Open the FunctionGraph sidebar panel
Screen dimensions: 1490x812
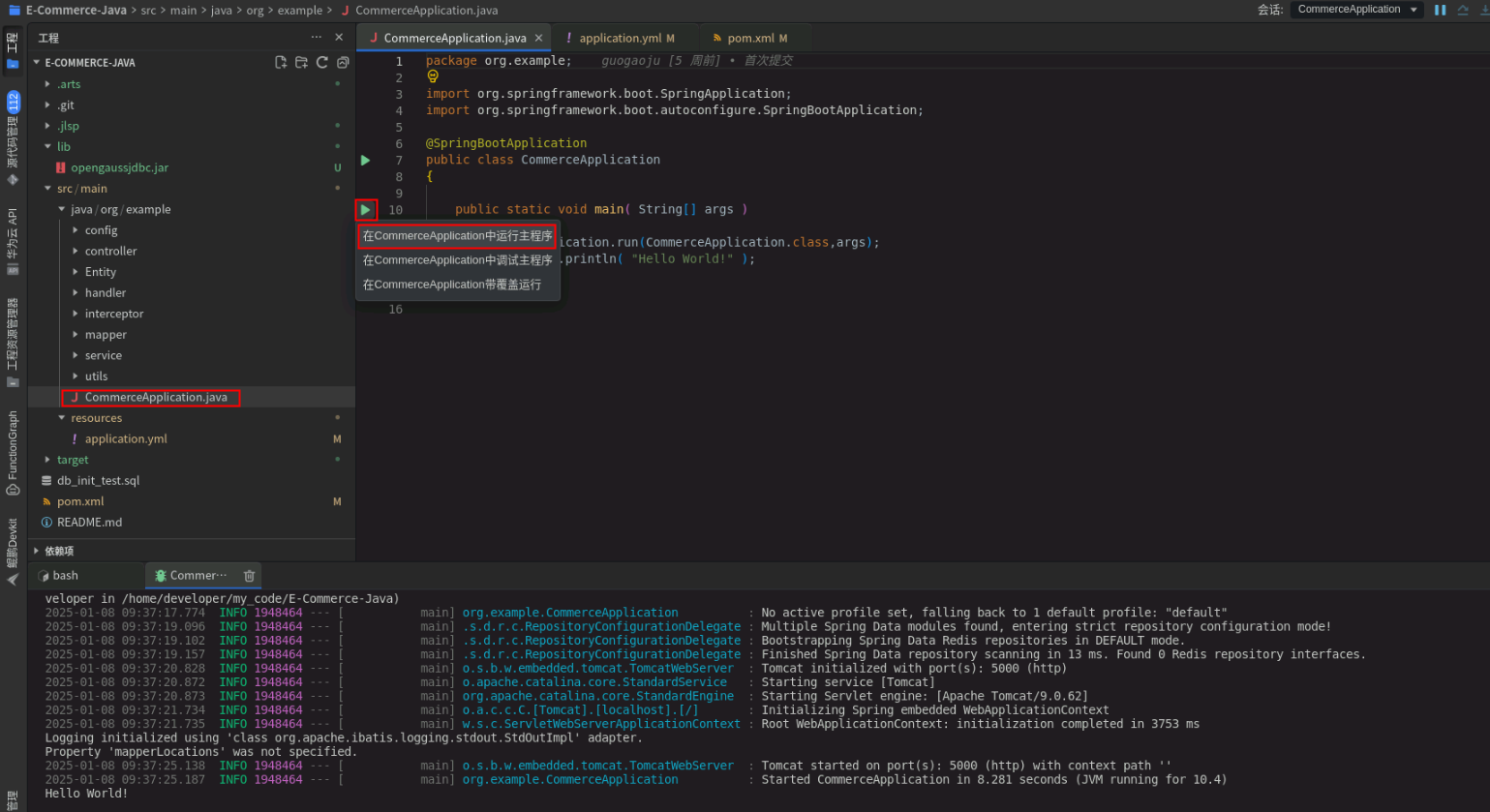13,453
